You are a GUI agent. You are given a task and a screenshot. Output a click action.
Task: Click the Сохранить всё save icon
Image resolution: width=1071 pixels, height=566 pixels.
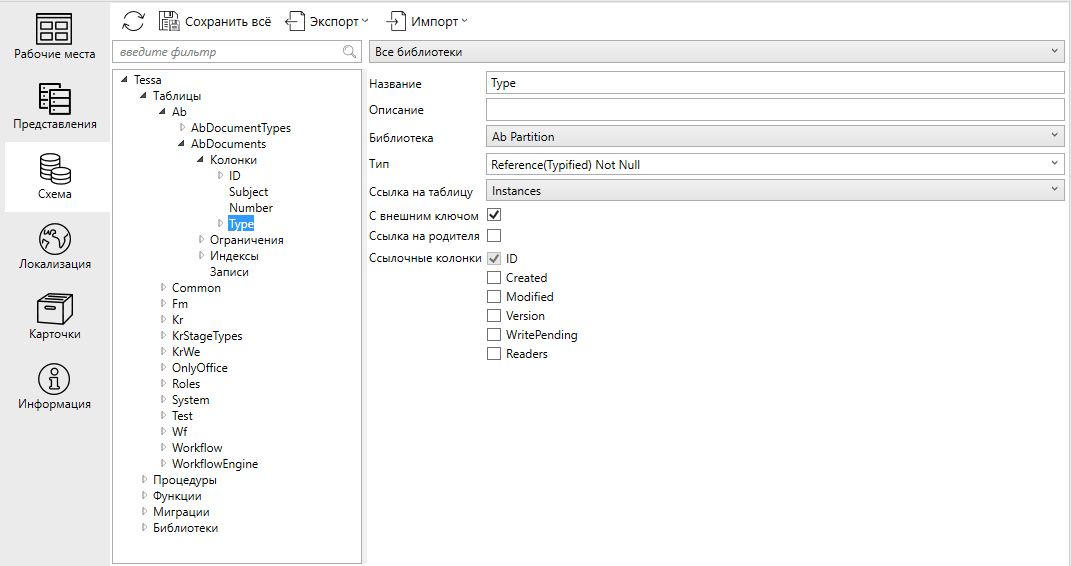(x=169, y=21)
